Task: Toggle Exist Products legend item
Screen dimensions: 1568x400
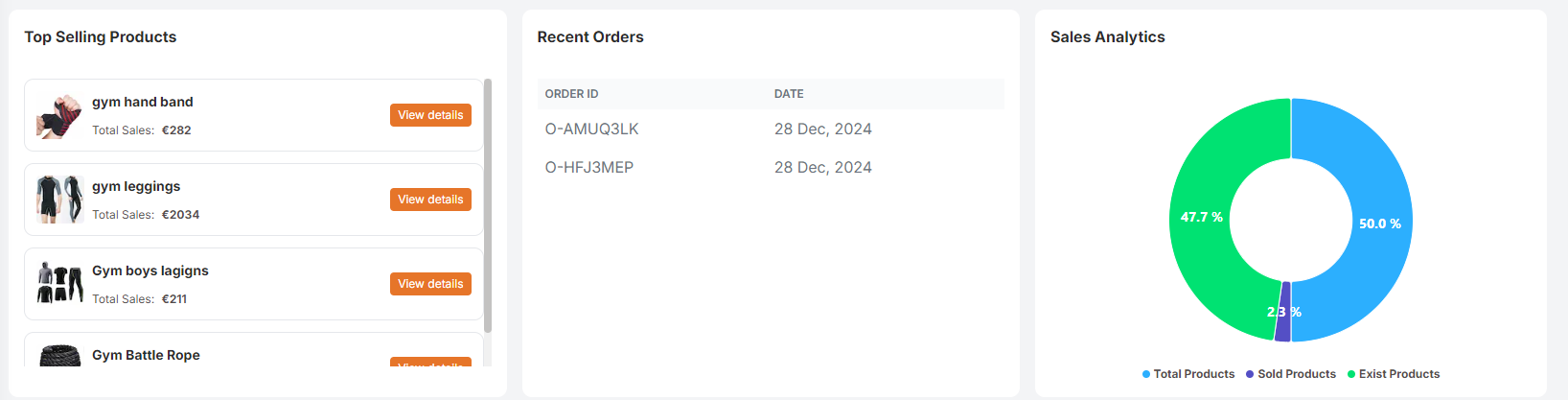Action: pyautogui.click(x=1394, y=374)
